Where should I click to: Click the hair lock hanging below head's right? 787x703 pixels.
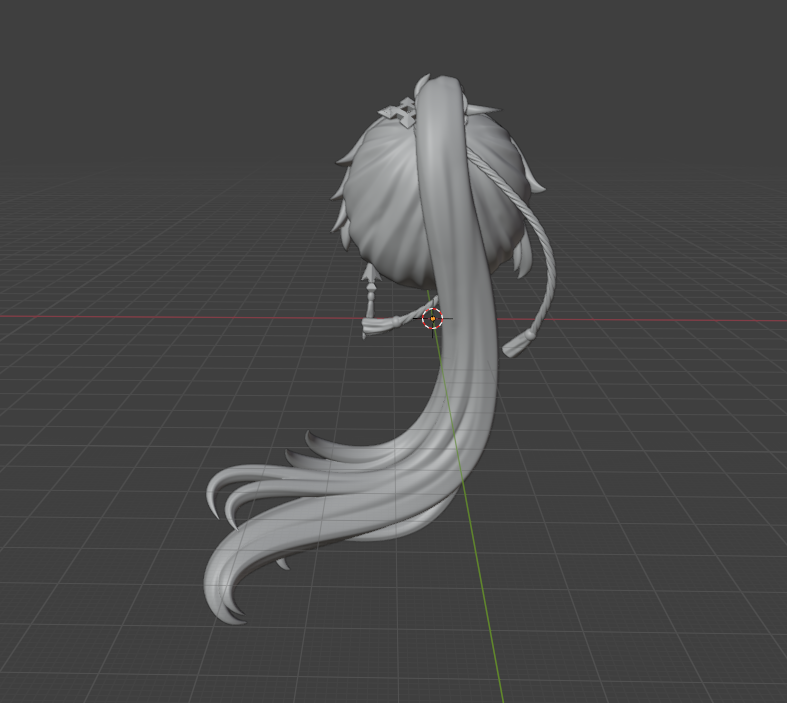[x=523, y=260]
